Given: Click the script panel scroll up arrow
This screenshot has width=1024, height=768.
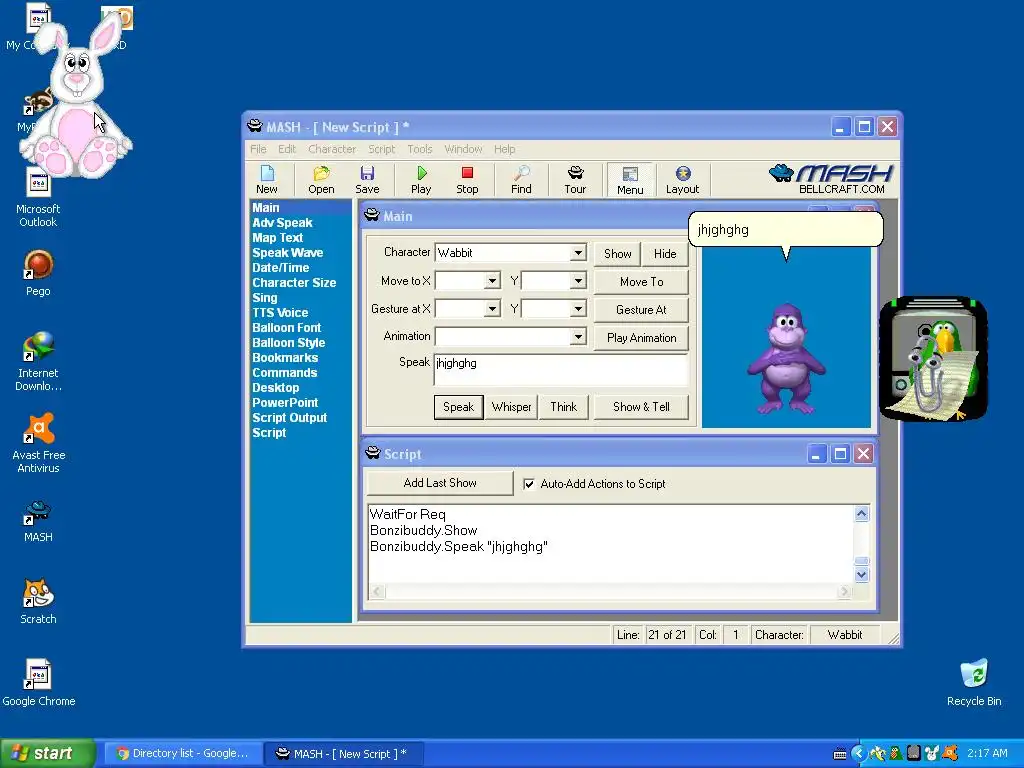Looking at the screenshot, I should pyautogui.click(x=861, y=514).
